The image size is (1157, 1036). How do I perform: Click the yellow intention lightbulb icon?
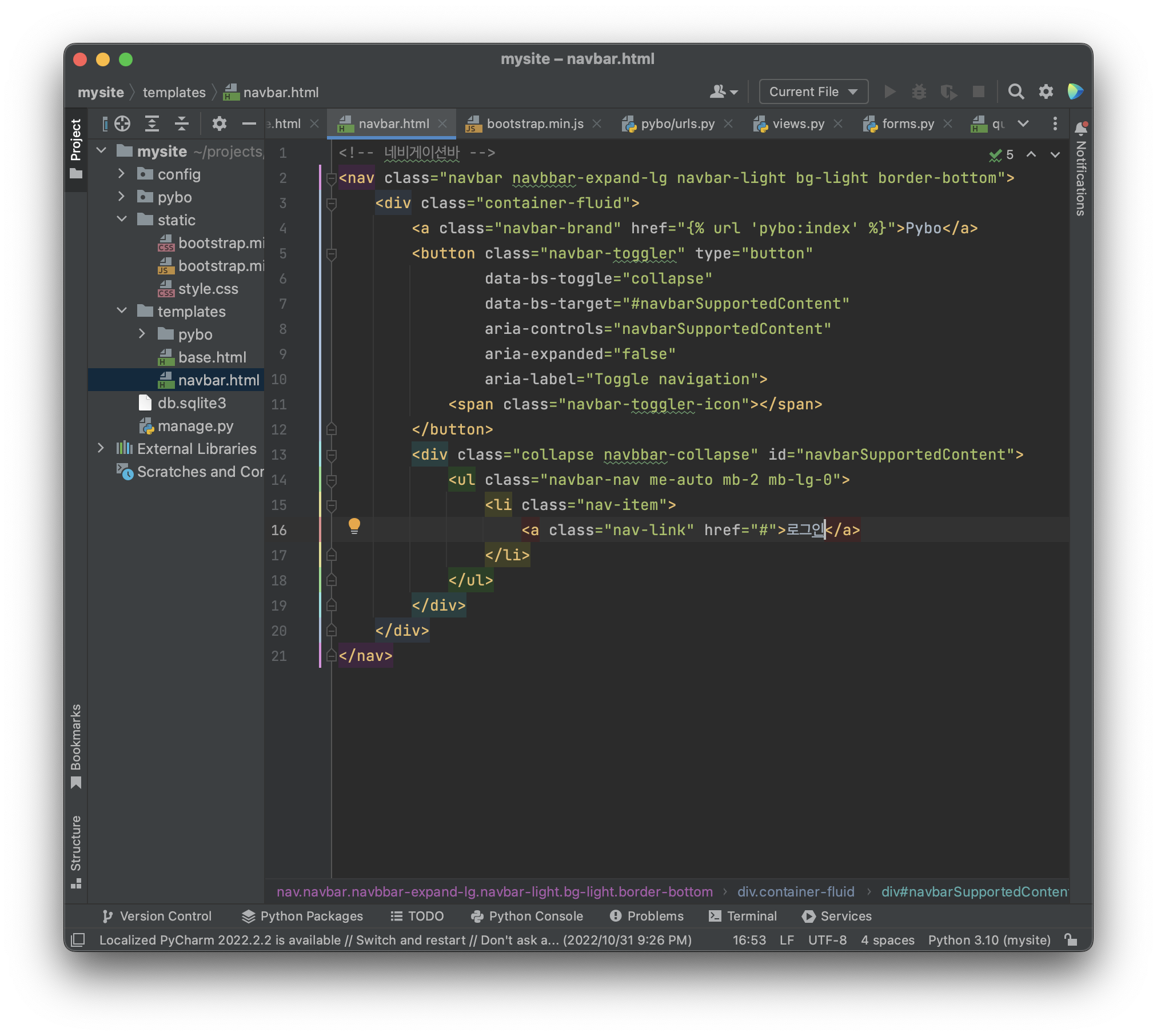tap(354, 525)
